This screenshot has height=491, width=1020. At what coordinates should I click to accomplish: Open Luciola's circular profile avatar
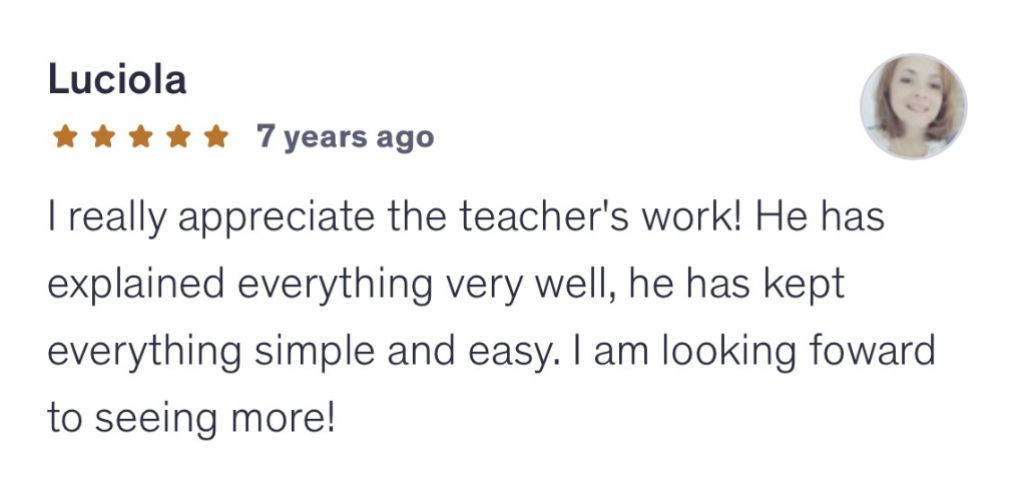tap(913, 106)
